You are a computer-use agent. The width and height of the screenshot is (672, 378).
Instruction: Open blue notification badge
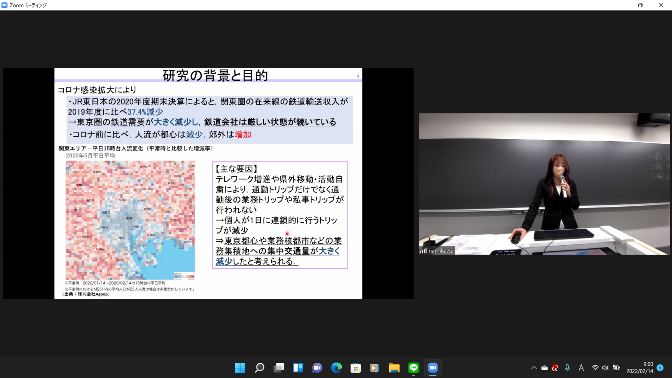(660, 368)
